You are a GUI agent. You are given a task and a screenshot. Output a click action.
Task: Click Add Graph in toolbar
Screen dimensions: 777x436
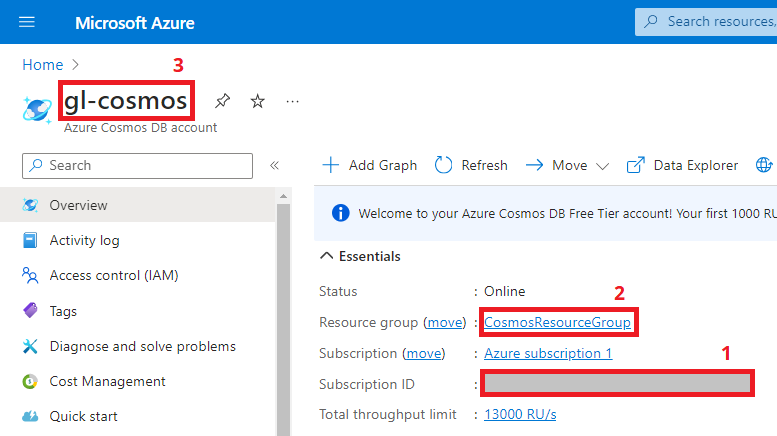pos(370,165)
